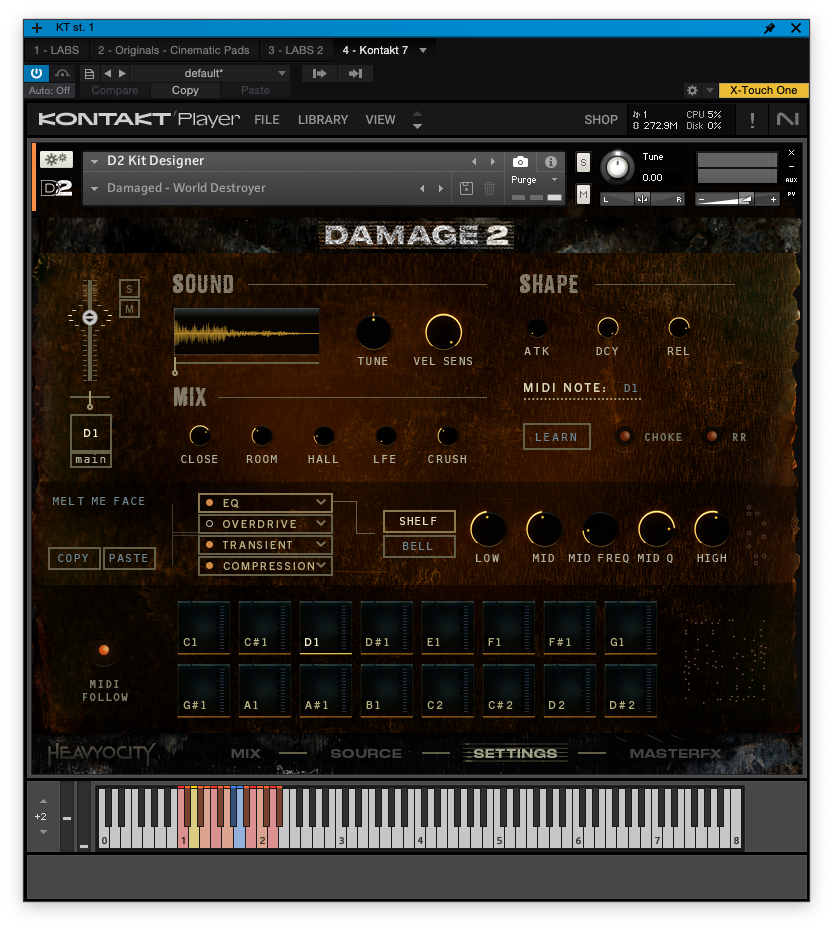The width and height of the screenshot is (833, 929).
Task: Click the keyboard octave down arrow
Action: (43, 832)
